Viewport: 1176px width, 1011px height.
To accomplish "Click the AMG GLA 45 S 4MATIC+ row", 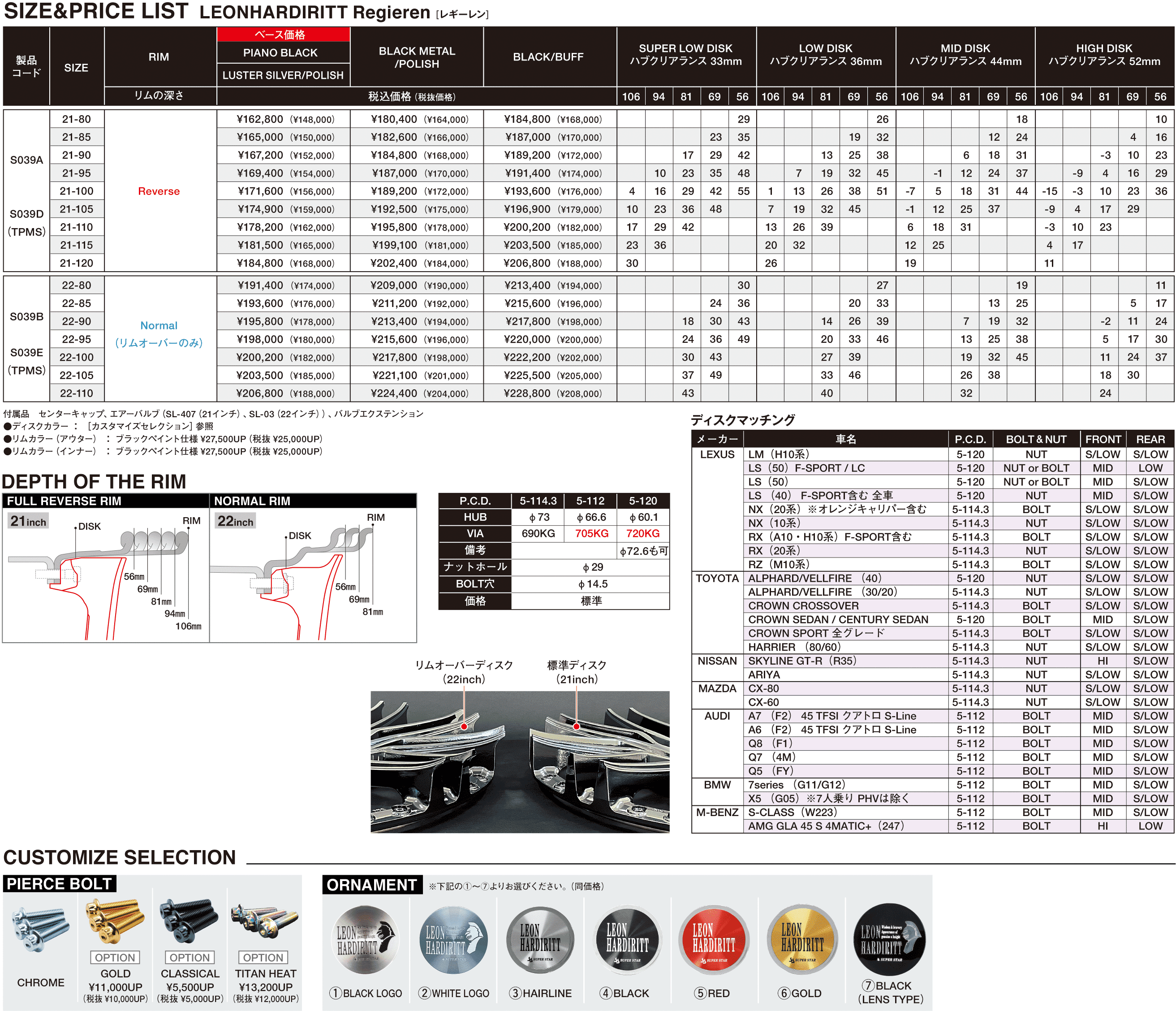I will click(x=959, y=826).
